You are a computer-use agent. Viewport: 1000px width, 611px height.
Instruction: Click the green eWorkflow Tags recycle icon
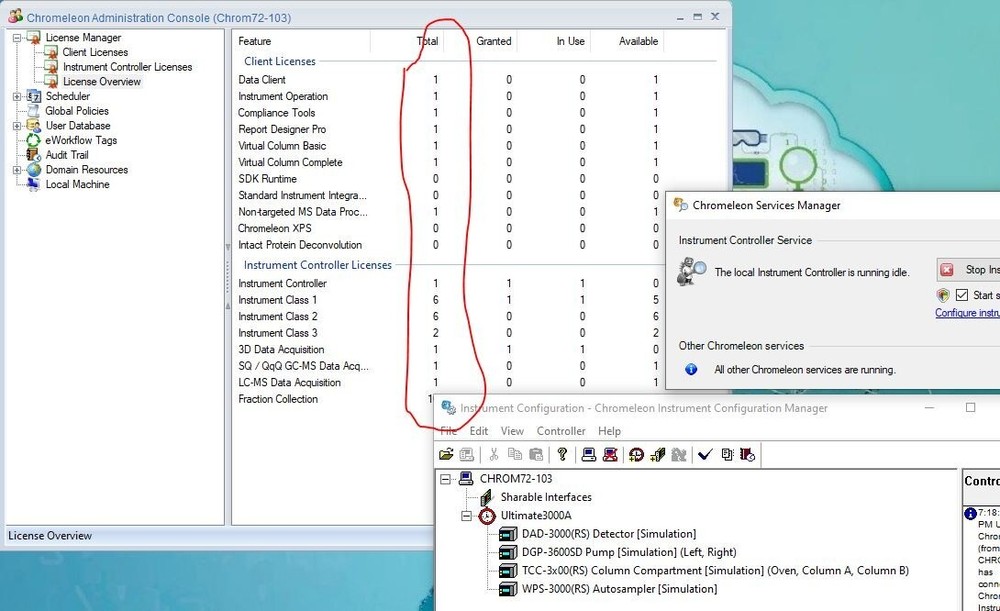34,140
